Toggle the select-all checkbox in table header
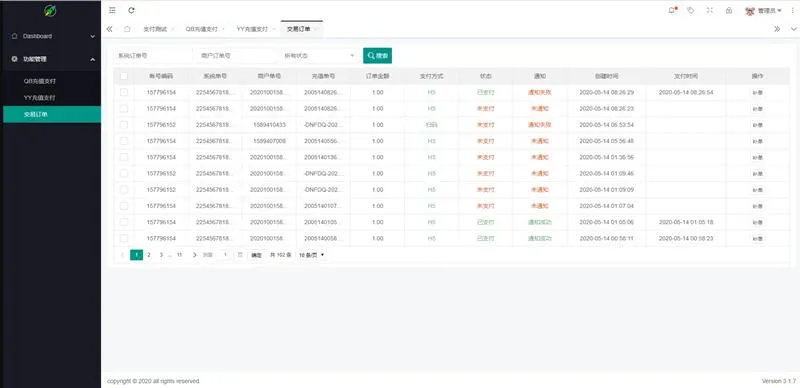This screenshot has height=388, width=800. pyautogui.click(x=124, y=76)
